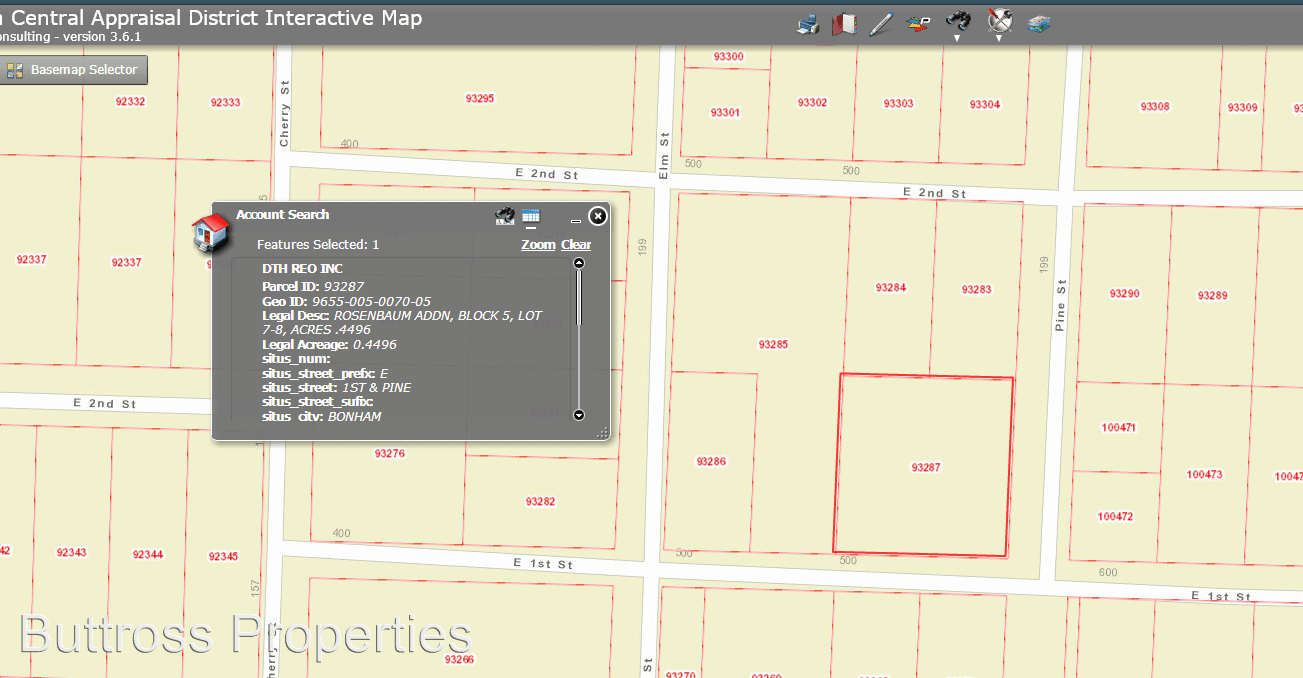Expand the wrench and screwdriver Tools menu
This screenshot has width=1303, height=678.
pyautogui.click(x=999, y=20)
